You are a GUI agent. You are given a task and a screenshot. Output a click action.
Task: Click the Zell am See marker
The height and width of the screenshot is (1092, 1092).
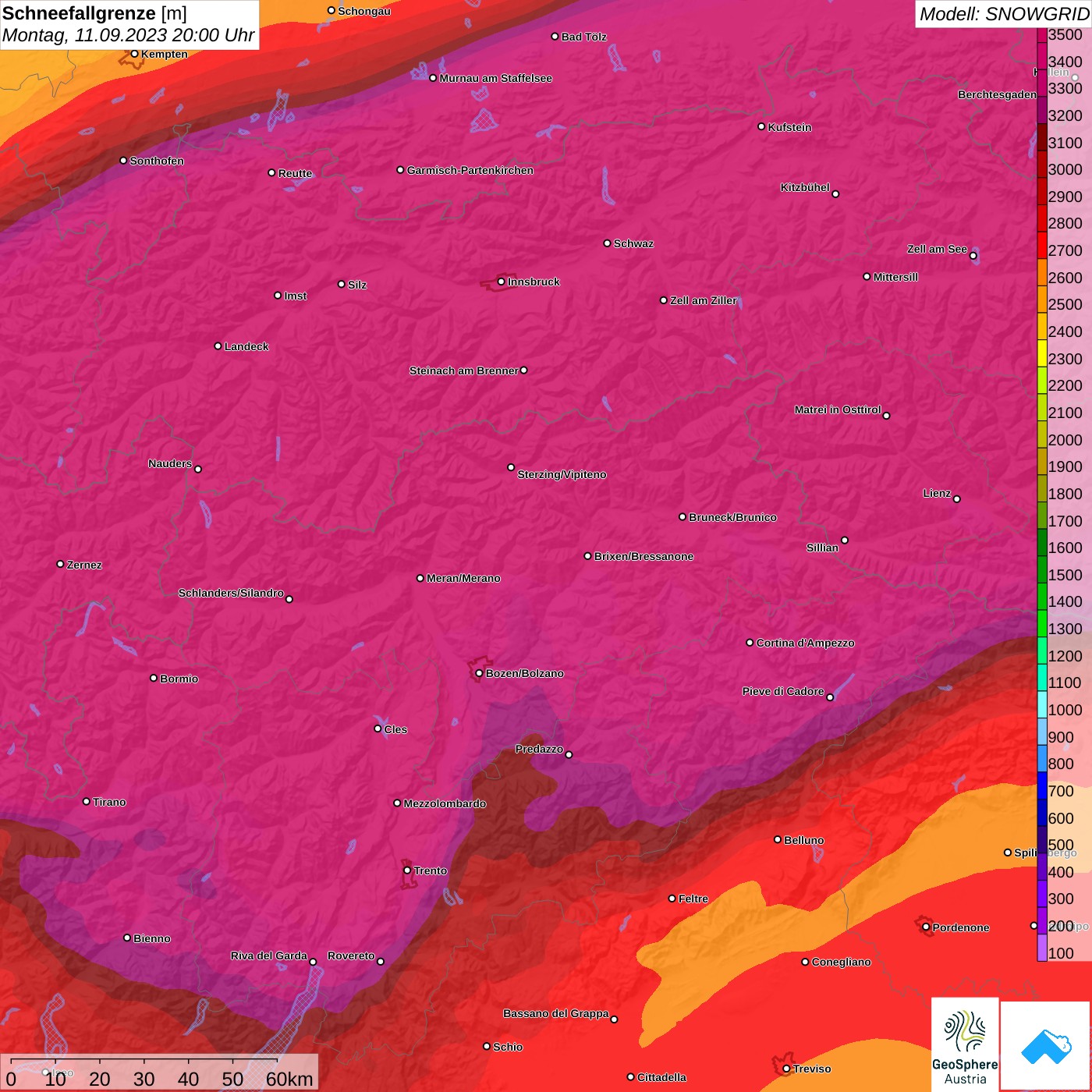(x=973, y=256)
